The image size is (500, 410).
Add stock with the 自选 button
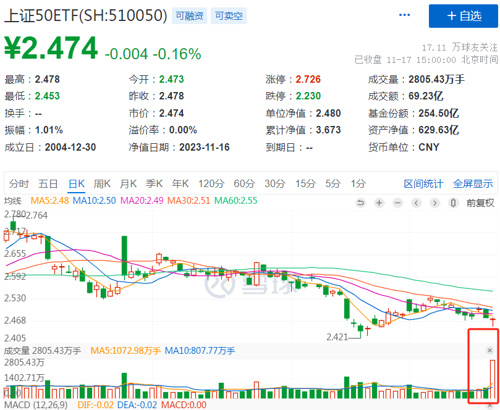pyautogui.click(x=463, y=16)
